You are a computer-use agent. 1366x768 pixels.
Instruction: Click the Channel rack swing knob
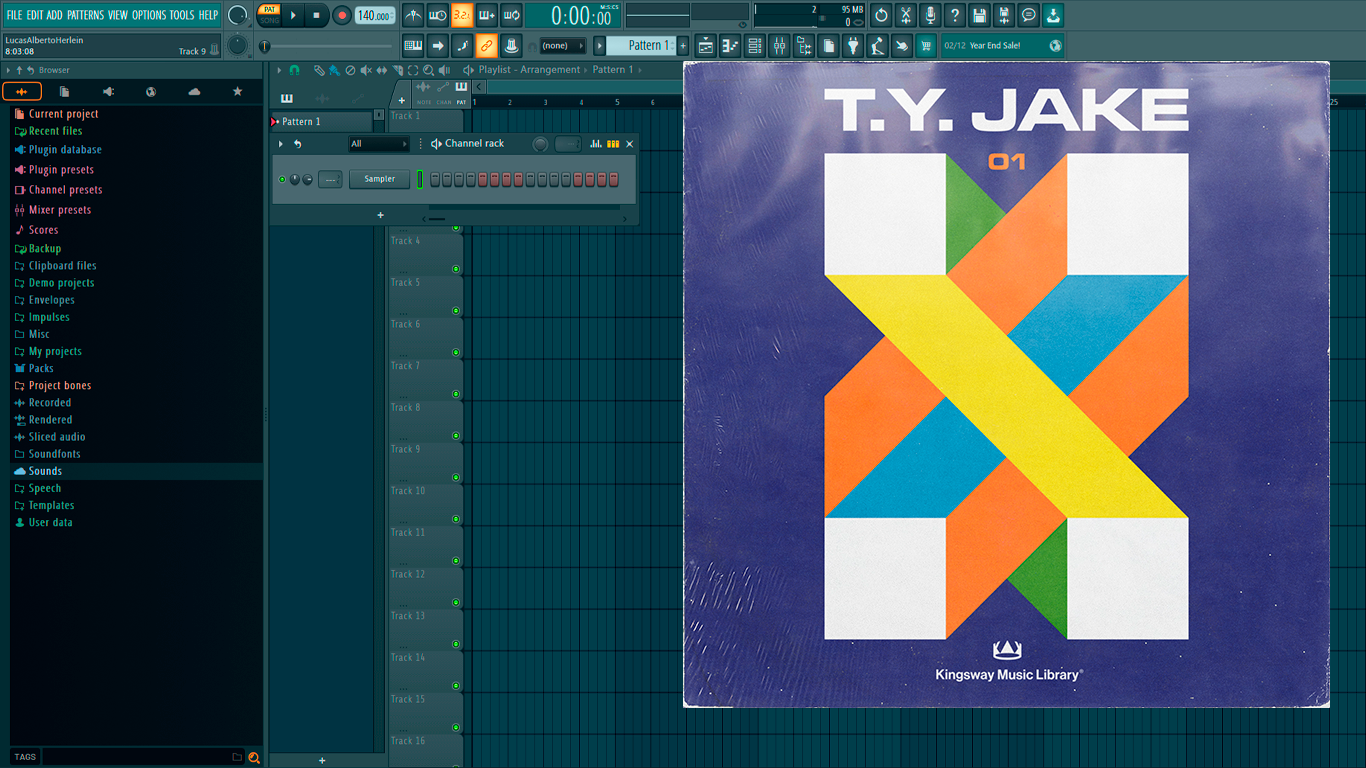coord(540,144)
